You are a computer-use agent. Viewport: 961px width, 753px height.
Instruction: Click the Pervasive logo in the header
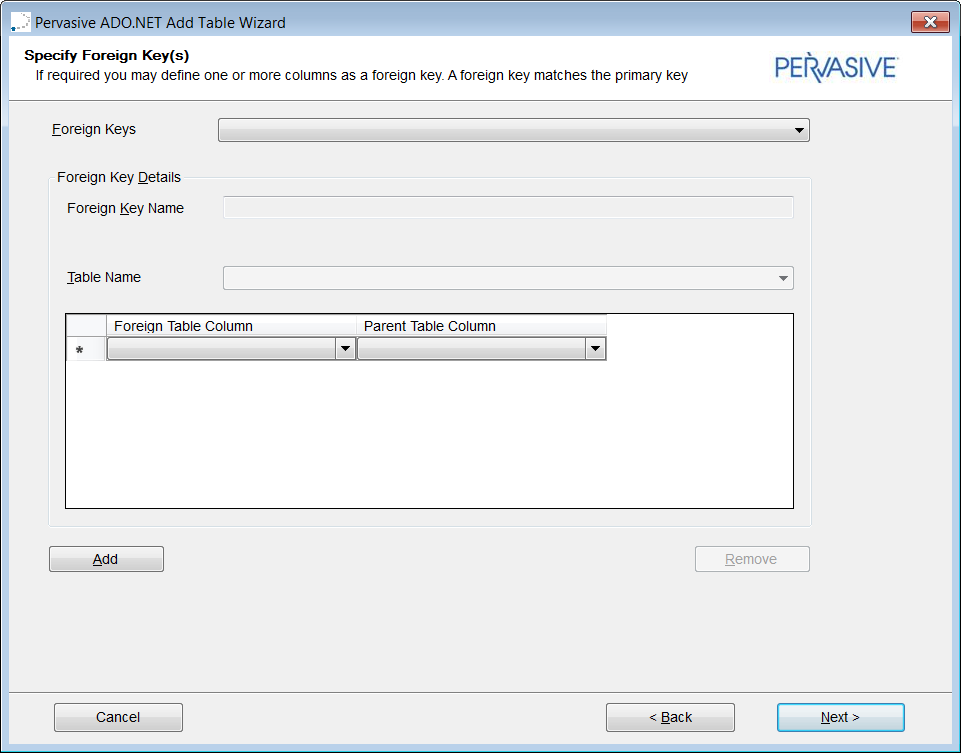(x=836, y=67)
